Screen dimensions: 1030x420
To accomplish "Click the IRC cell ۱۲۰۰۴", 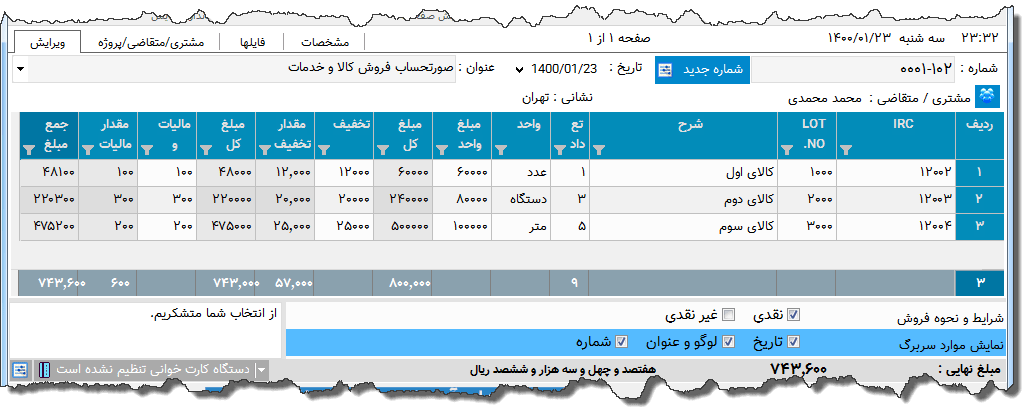I will [896, 226].
